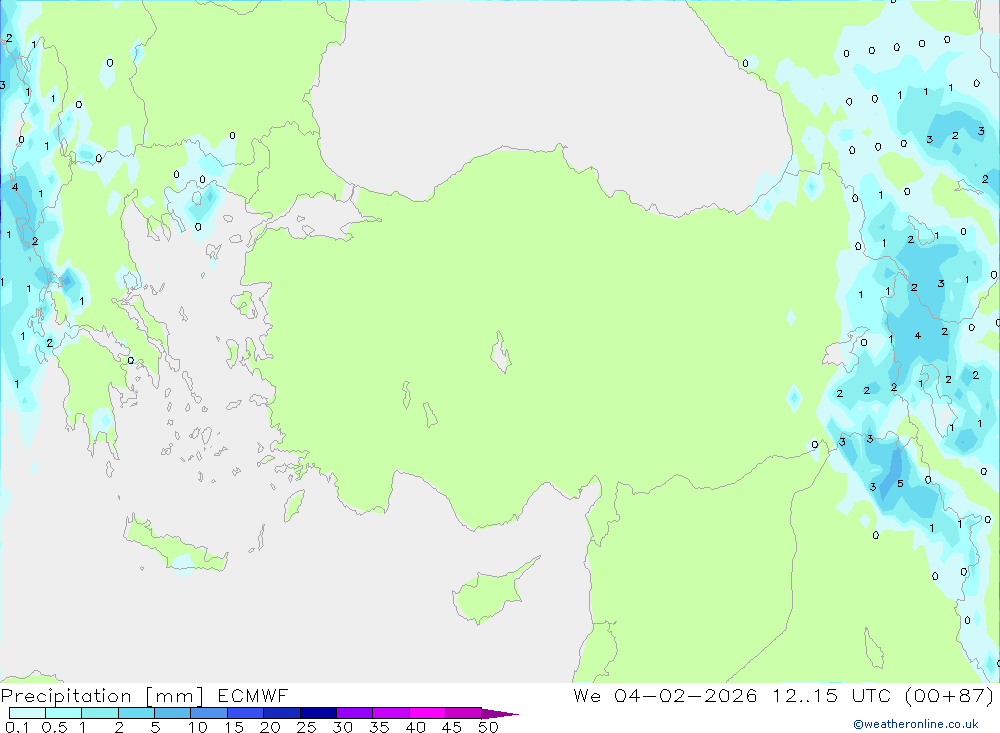Click the 0.5–1 mm legend color swatch
The height and width of the screenshot is (733, 1000).
click(64, 713)
